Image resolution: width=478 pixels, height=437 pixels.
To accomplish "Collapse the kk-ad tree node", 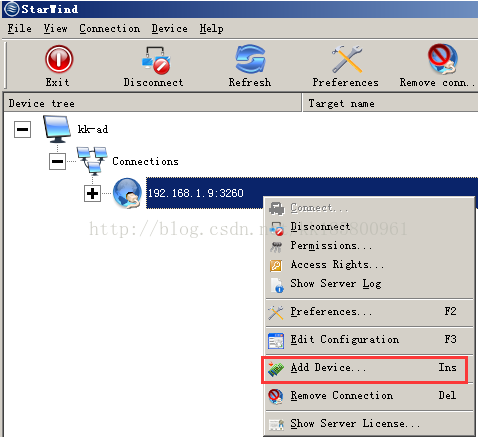I will (22, 129).
